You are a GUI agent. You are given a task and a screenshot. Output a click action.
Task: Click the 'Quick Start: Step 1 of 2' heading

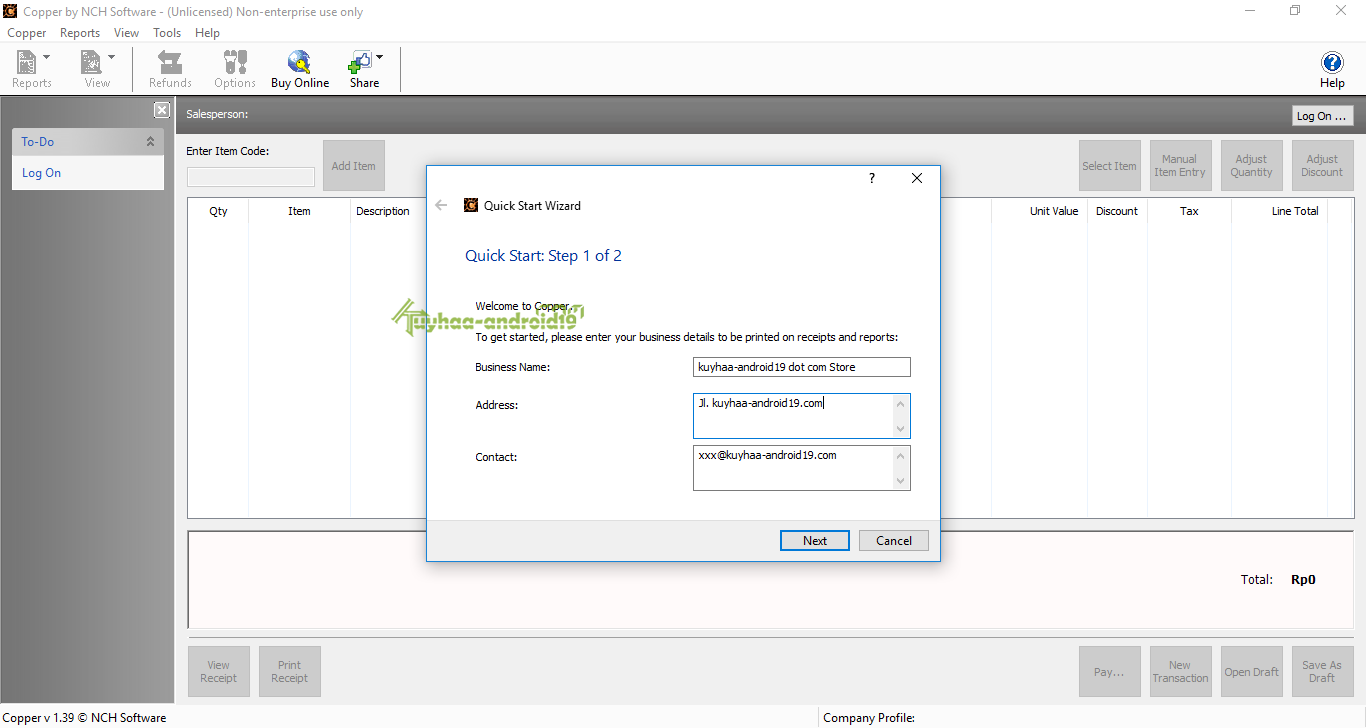click(543, 256)
